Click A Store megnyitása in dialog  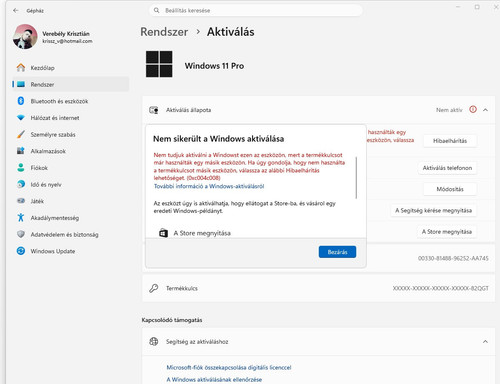pyautogui.click(x=202, y=233)
